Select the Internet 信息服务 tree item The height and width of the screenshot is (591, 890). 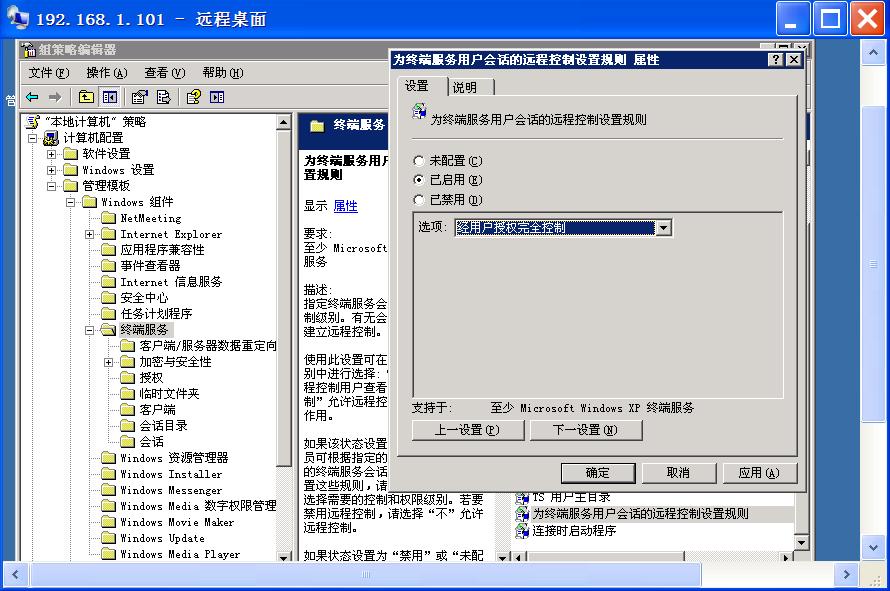click(171, 282)
